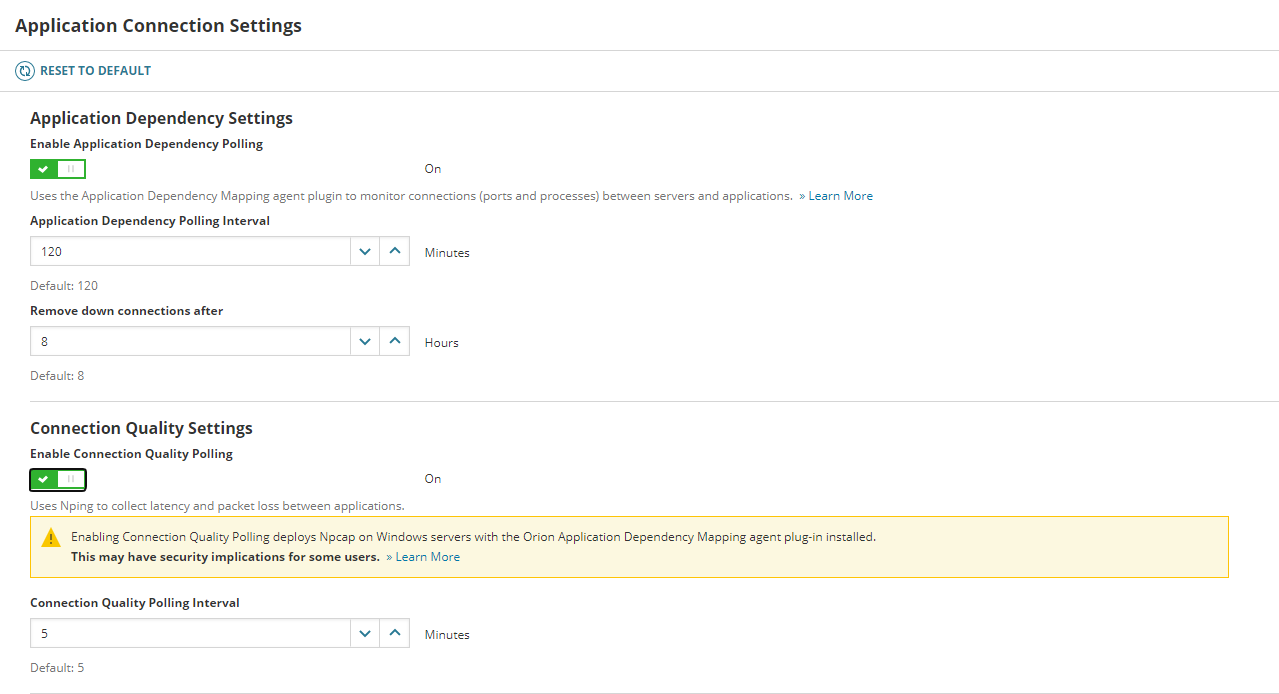Viewport: 1279px width, 694px height.
Task: Decrease Application Dependency Polling Interval with down chevron
Action: tap(365, 251)
